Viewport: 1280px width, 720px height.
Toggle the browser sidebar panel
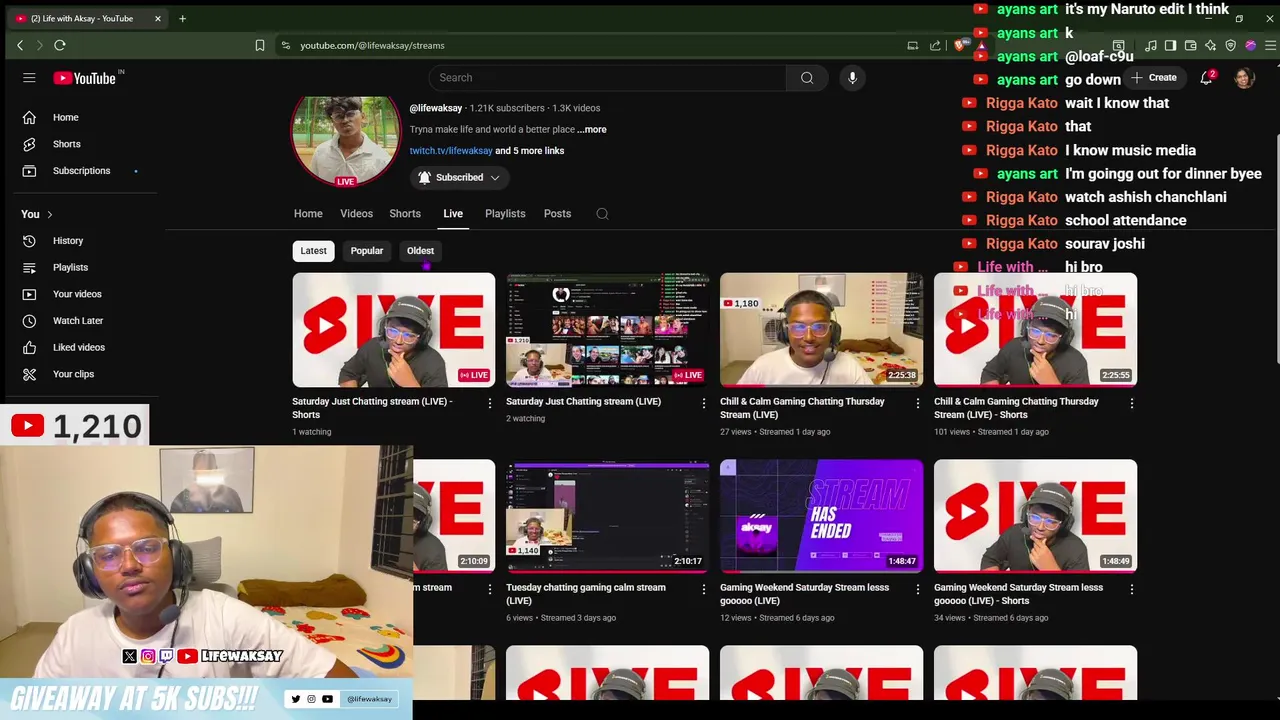(1171, 45)
